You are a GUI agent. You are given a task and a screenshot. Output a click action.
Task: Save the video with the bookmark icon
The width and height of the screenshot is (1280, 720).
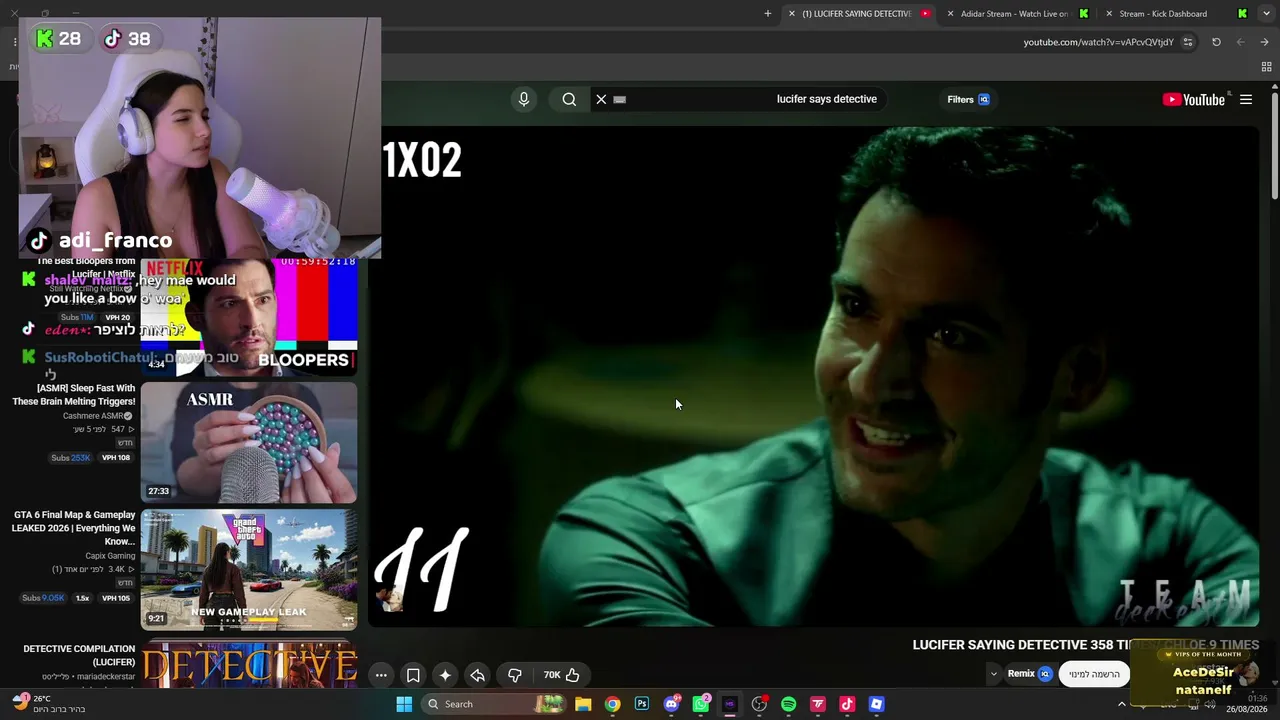(413, 675)
